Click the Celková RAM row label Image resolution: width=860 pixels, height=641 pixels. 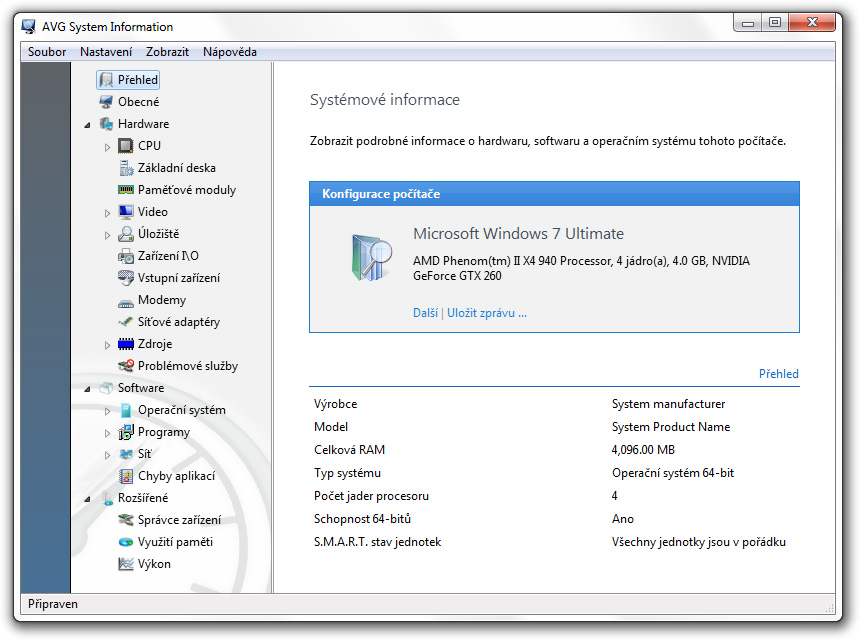349,450
